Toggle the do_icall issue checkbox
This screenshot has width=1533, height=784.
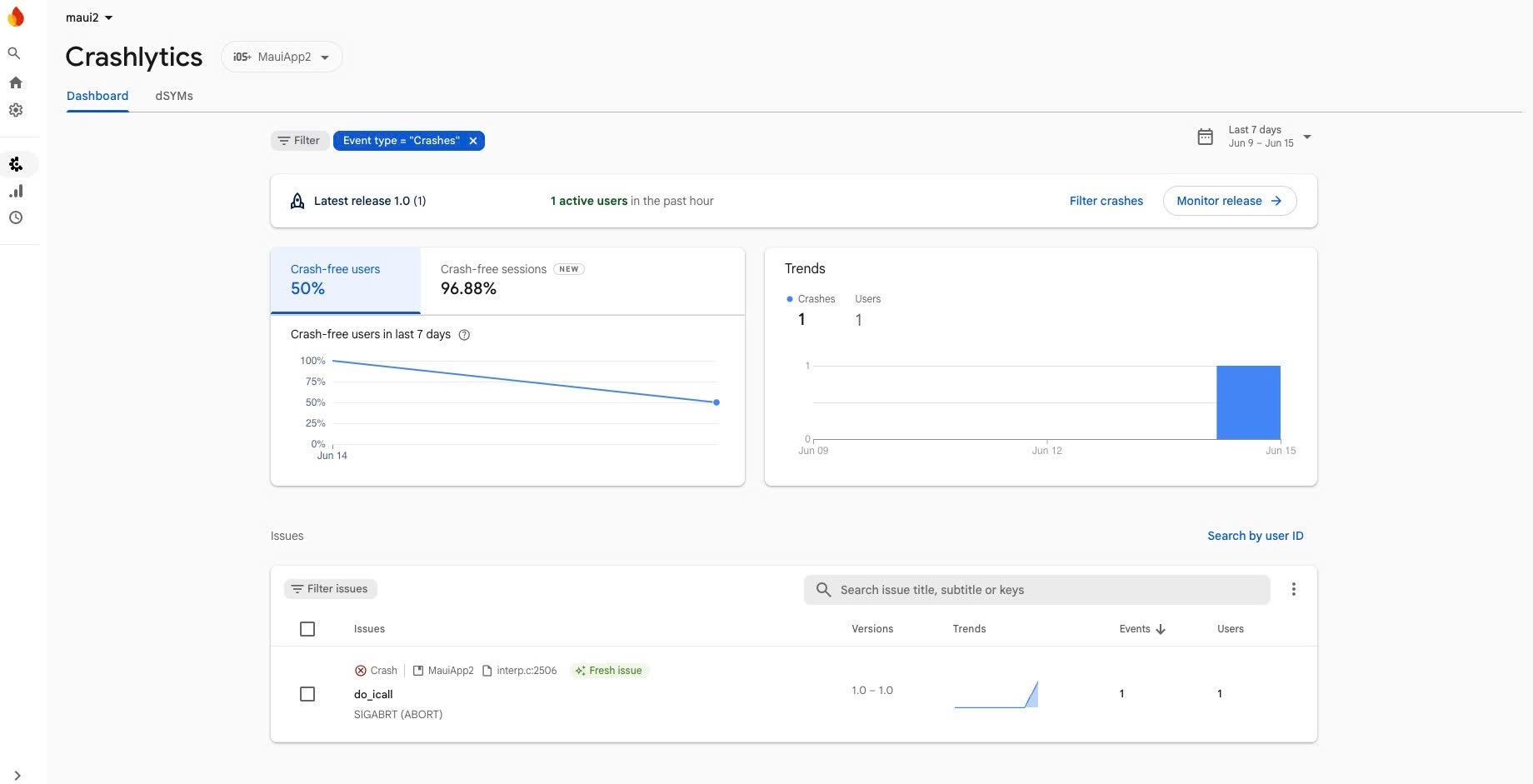coord(307,694)
